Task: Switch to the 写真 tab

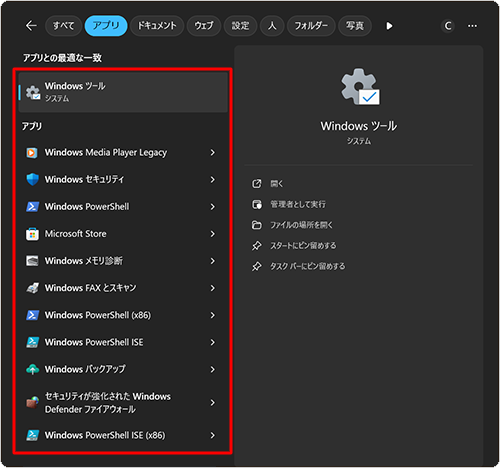Action: tap(355, 26)
